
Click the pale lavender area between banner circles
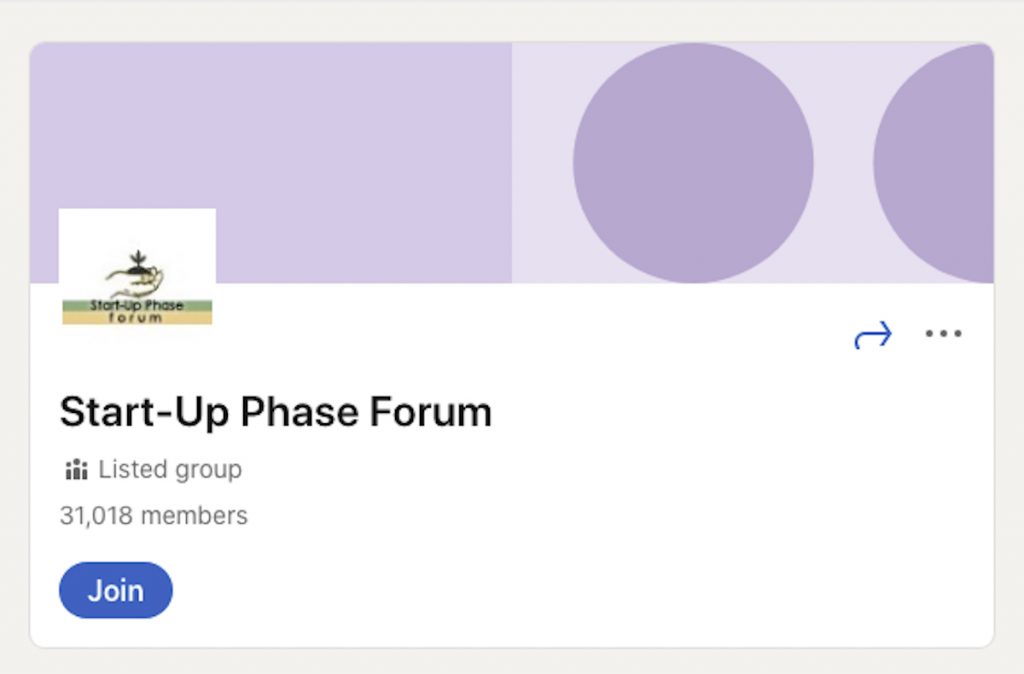pyautogui.click(x=844, y=163)
